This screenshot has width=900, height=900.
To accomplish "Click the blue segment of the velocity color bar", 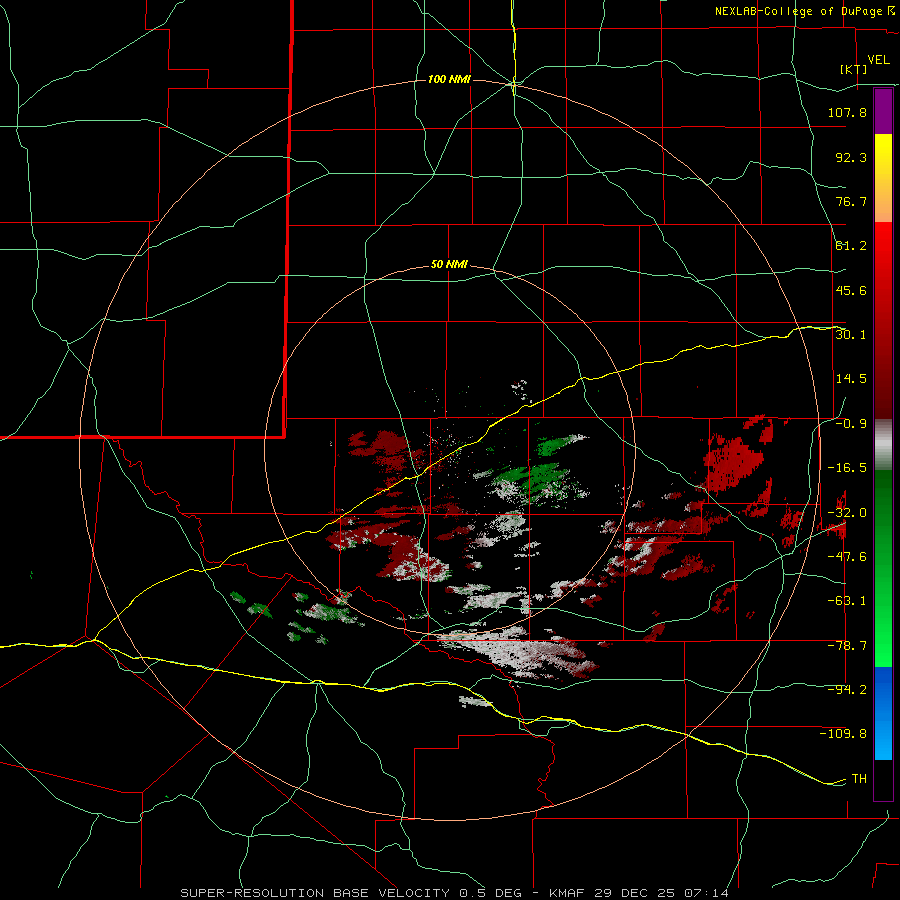I will 883,713.
